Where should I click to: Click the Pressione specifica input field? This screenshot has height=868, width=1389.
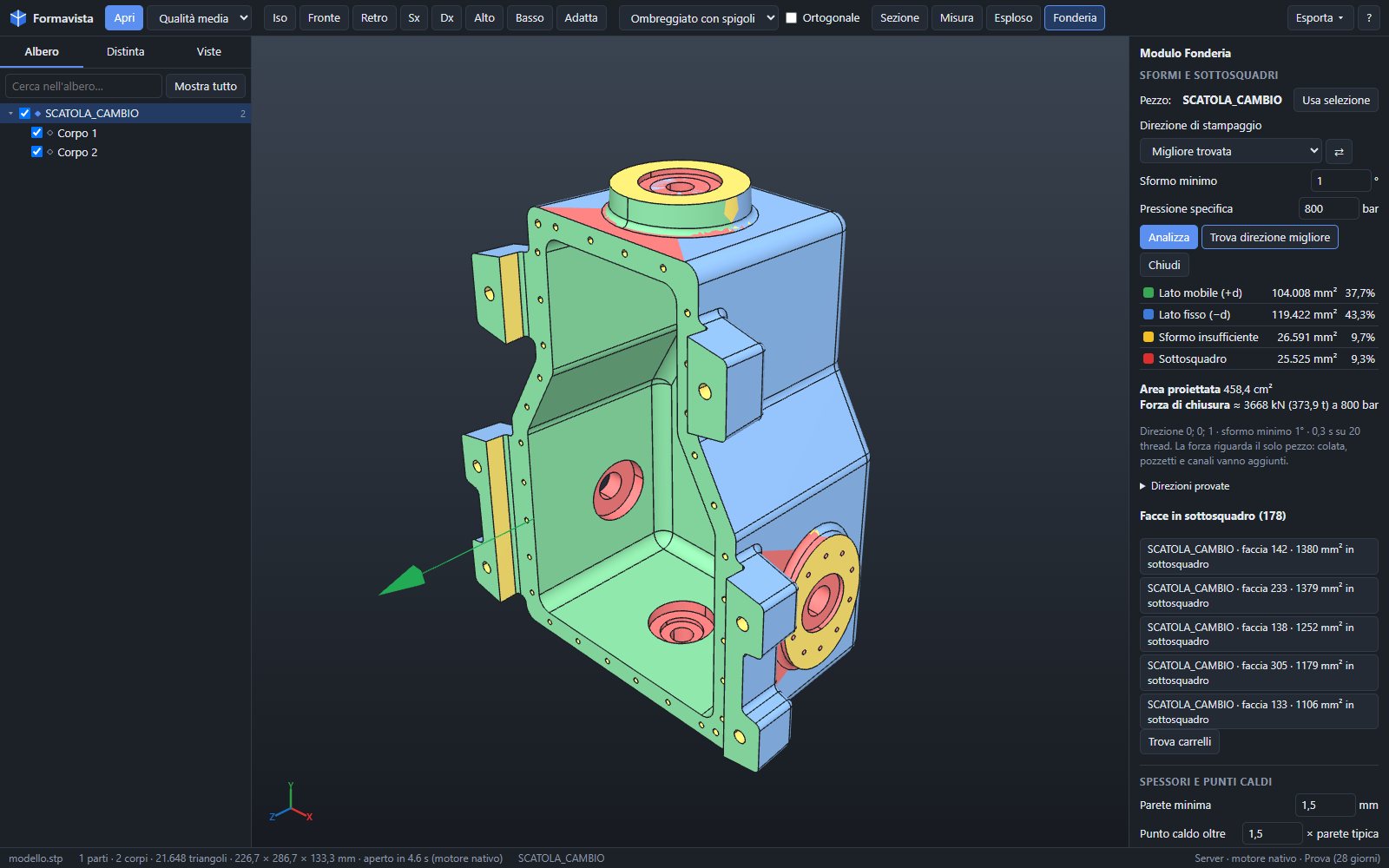pyautogui.click(x=1328, y=208)
